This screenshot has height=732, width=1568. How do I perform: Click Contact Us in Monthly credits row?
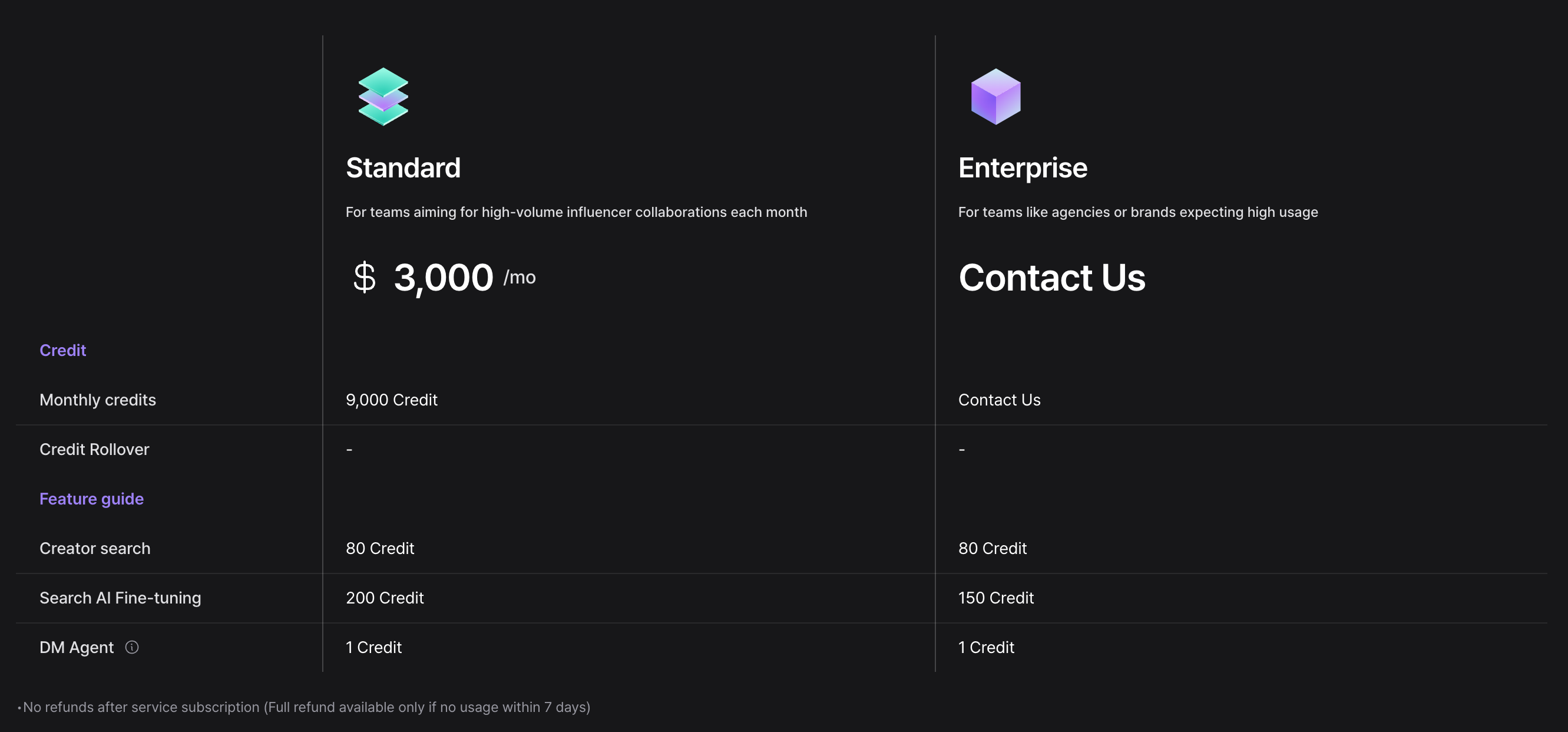click(x=999, y=400)
